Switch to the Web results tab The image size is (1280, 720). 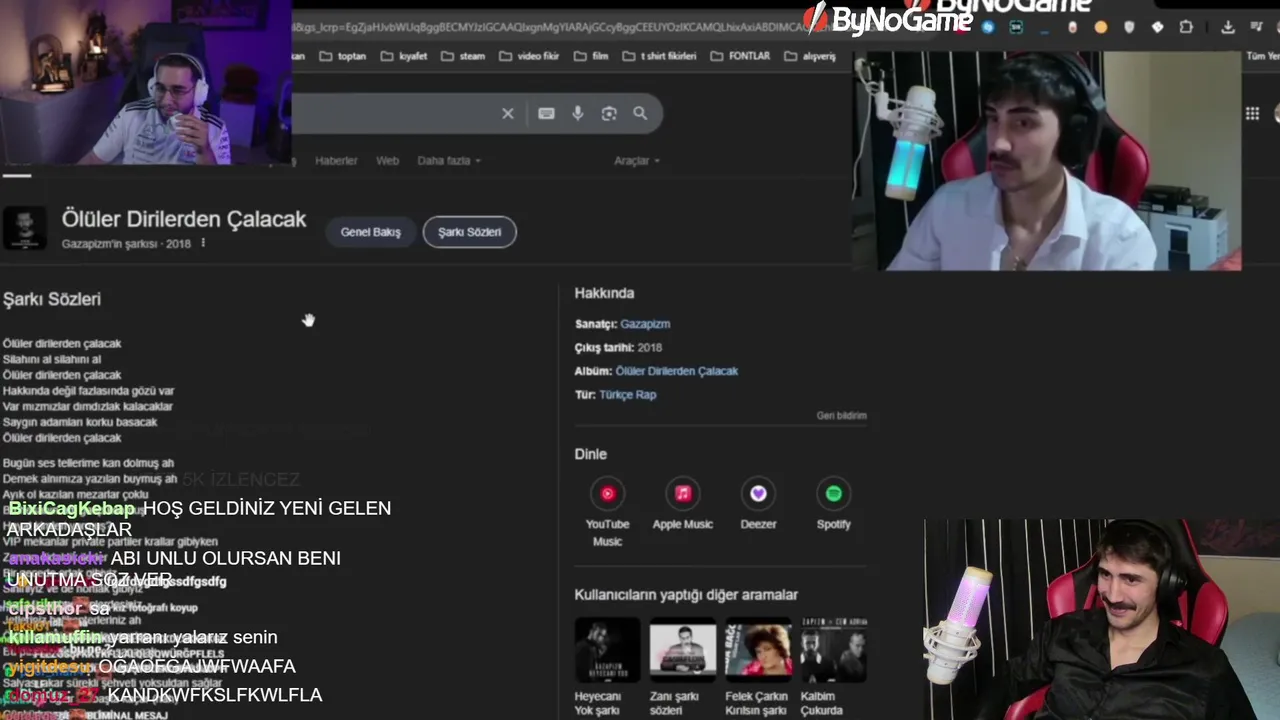[x=387, y=160]
